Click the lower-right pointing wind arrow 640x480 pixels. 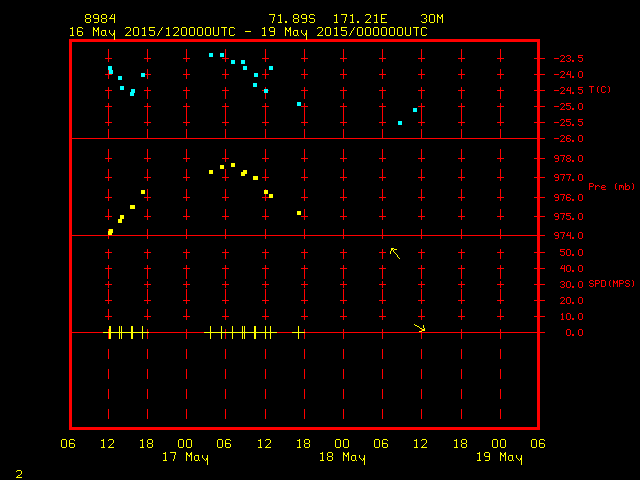[420, 327]
